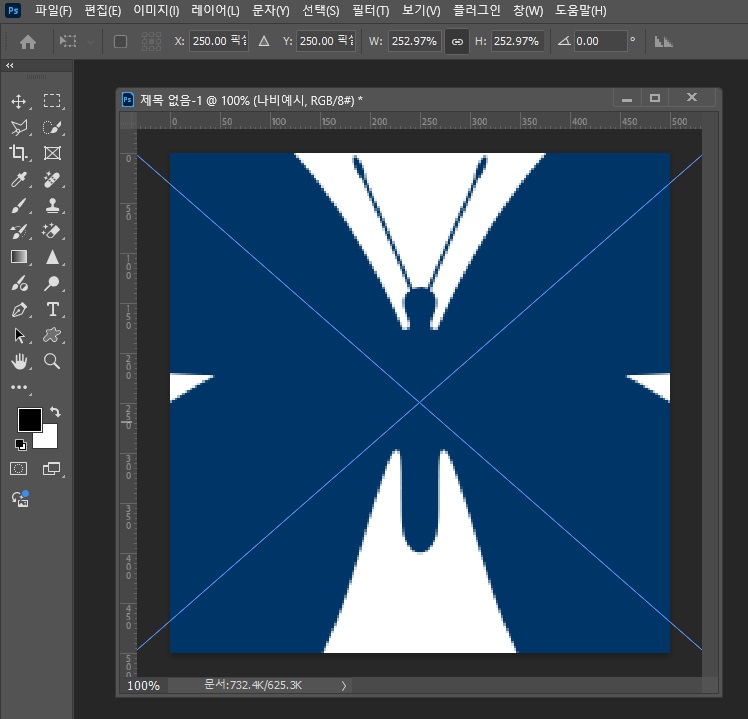Select the Brush tool
The width and height of the screenshot is (748, 719).
18,206
